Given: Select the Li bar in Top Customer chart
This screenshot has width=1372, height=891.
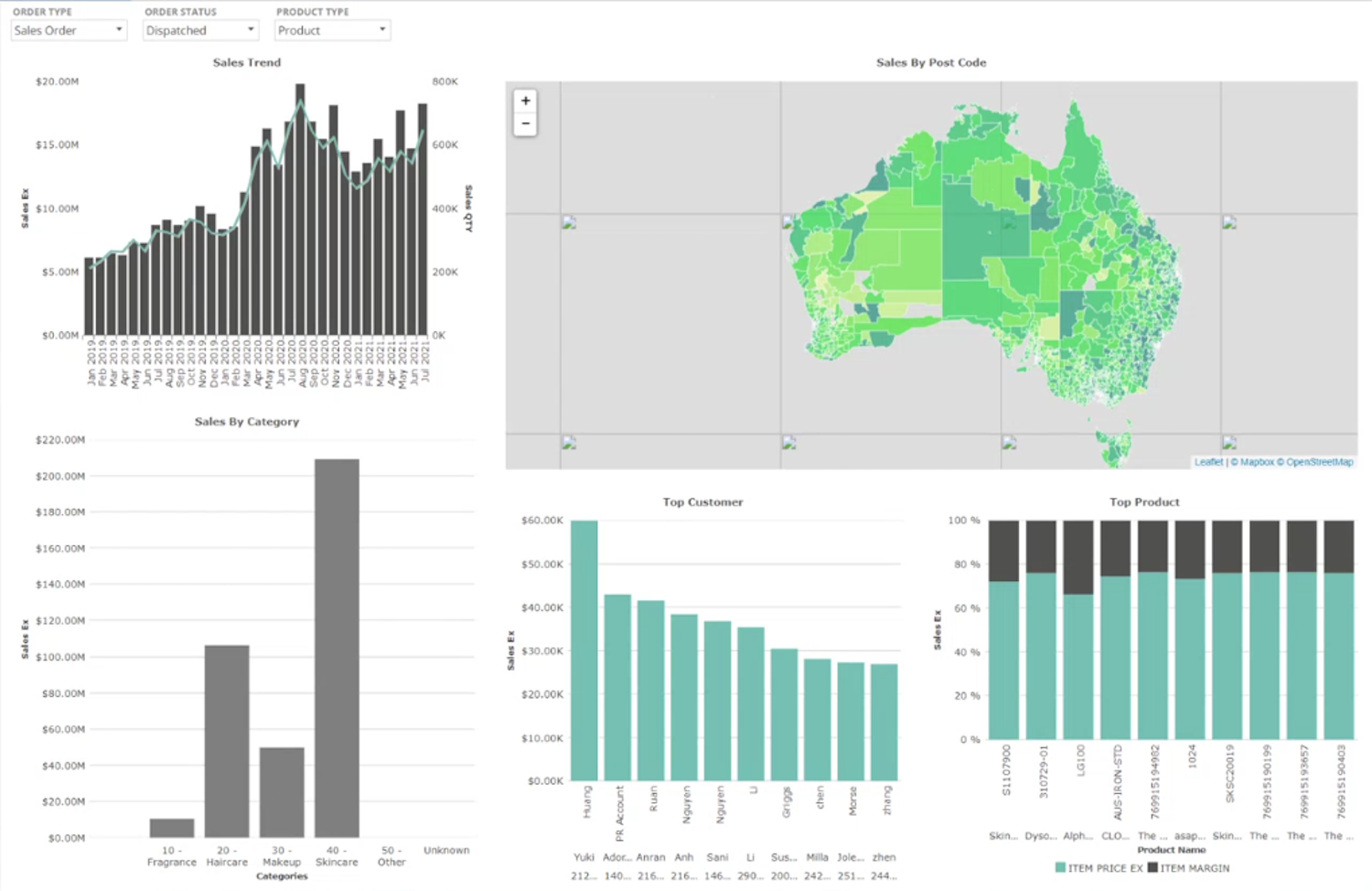Looking at the screenshot, I should coord(751,703).
